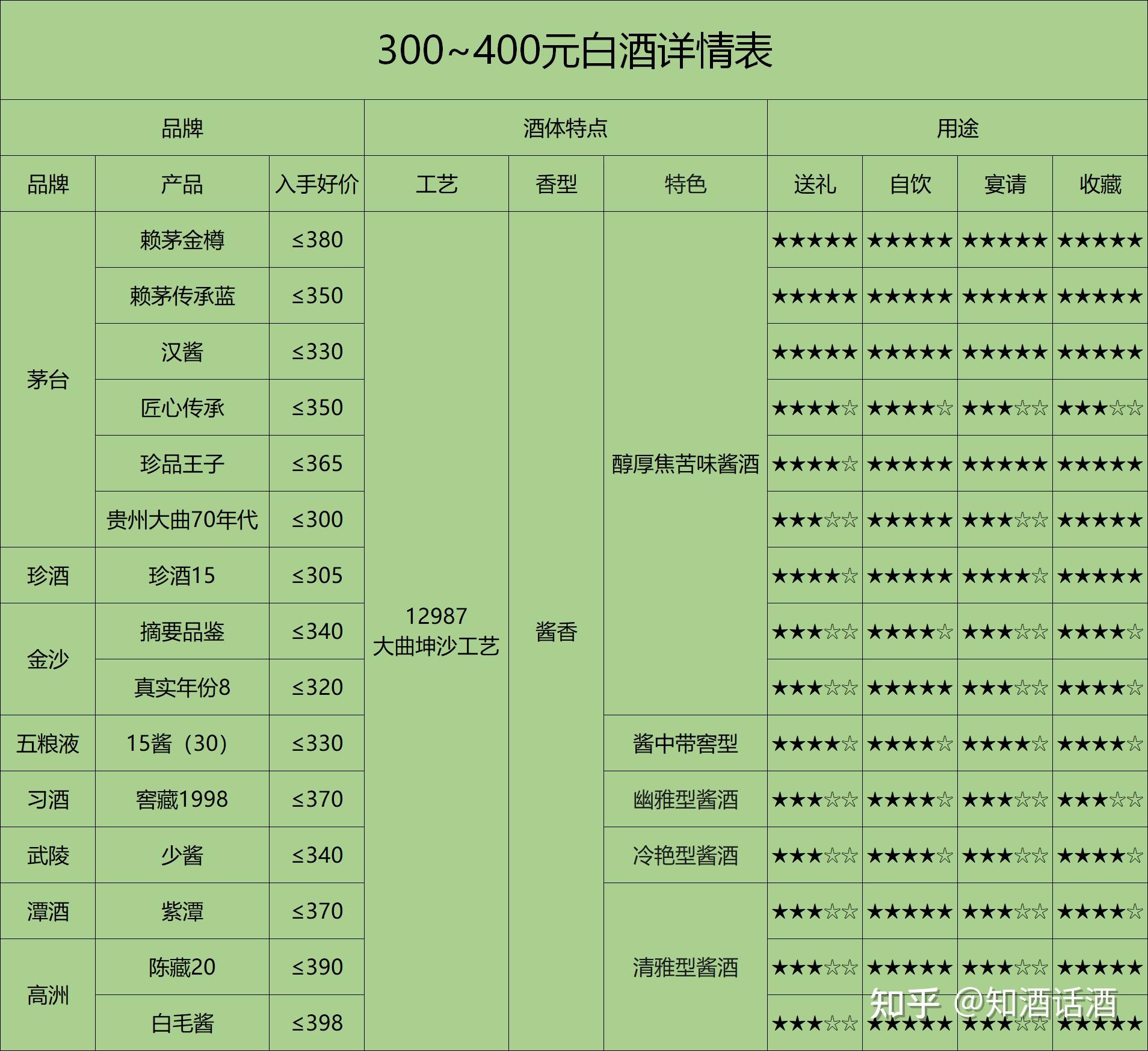Select the 窖藏1998 product cell

click(182, 799)
